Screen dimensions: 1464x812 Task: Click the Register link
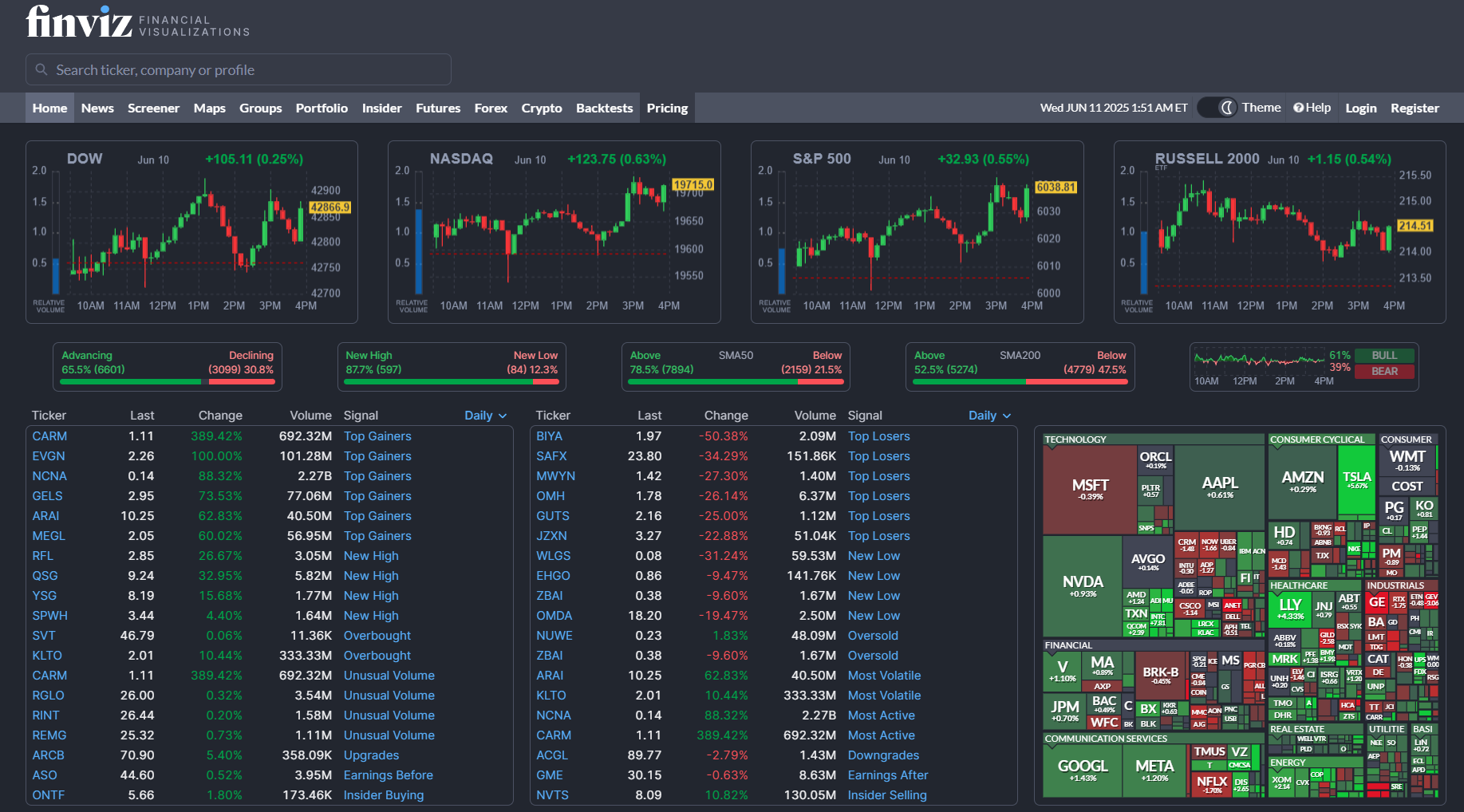(1415, 108)
